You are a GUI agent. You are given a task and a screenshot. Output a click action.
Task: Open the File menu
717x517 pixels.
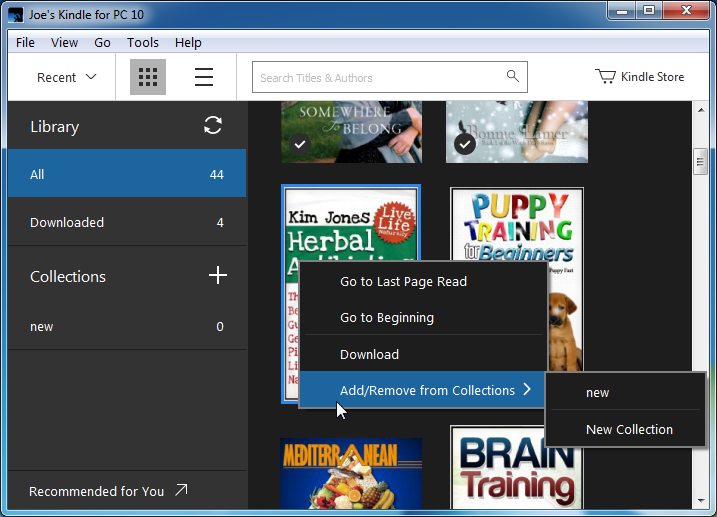tap(25, 43)
